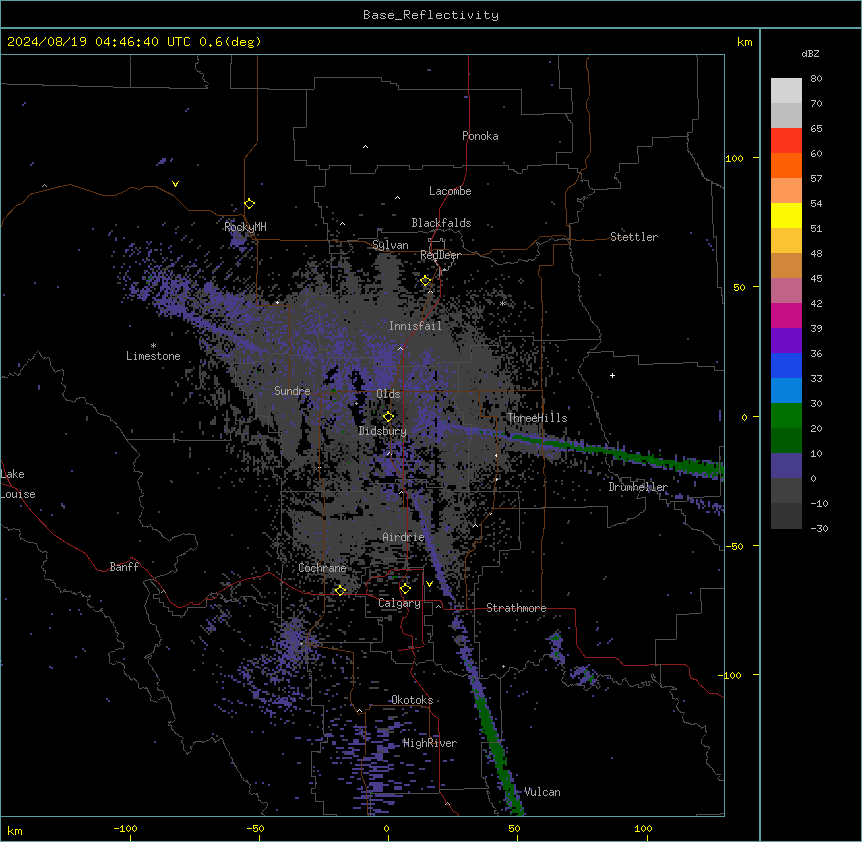Click the yellow V marker east of Calgary
Viewport: 862px width, 842px height.
(429, 584)
